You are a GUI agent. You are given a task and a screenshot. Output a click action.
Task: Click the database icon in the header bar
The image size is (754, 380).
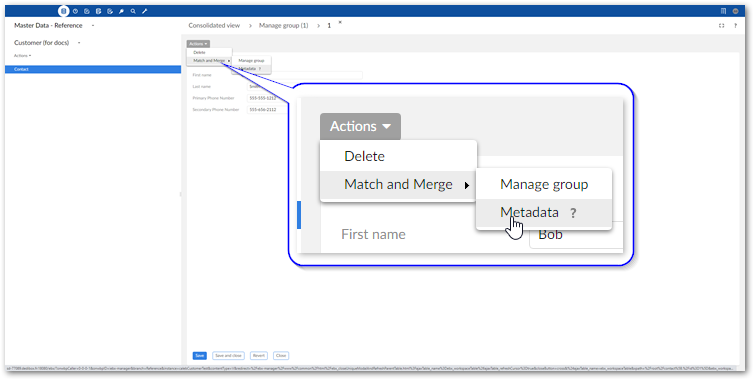63,11
